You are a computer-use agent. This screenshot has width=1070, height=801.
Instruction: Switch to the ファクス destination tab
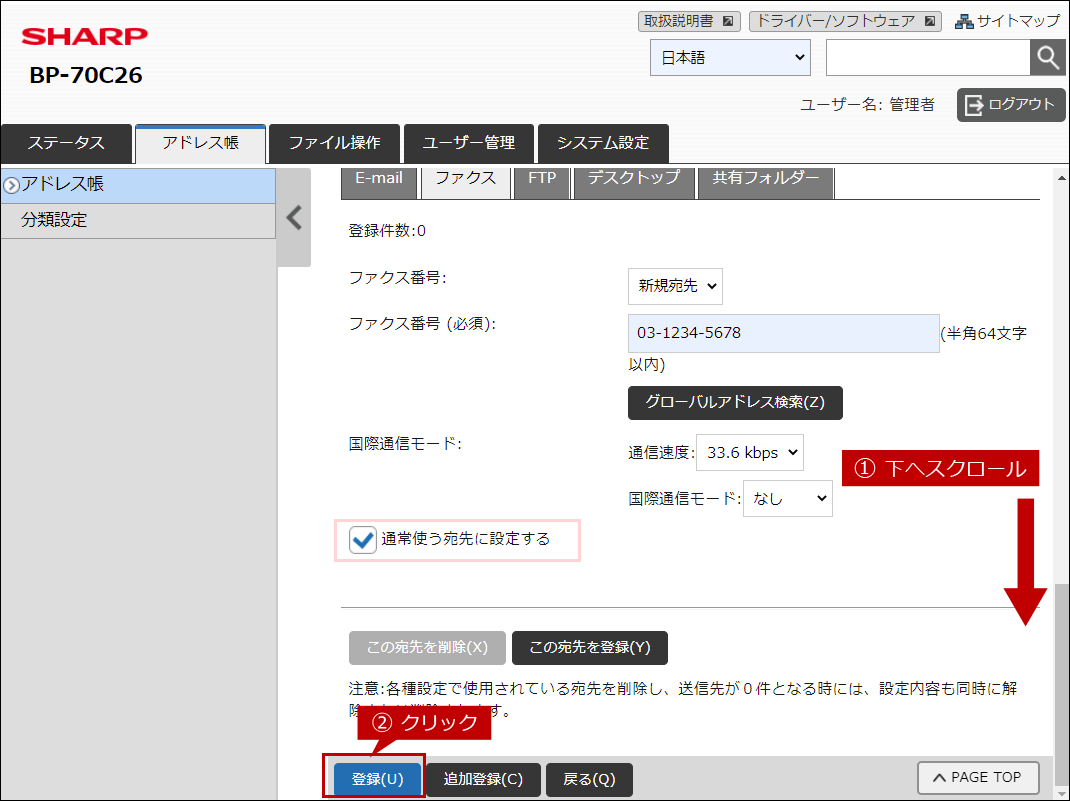[466, 181]
